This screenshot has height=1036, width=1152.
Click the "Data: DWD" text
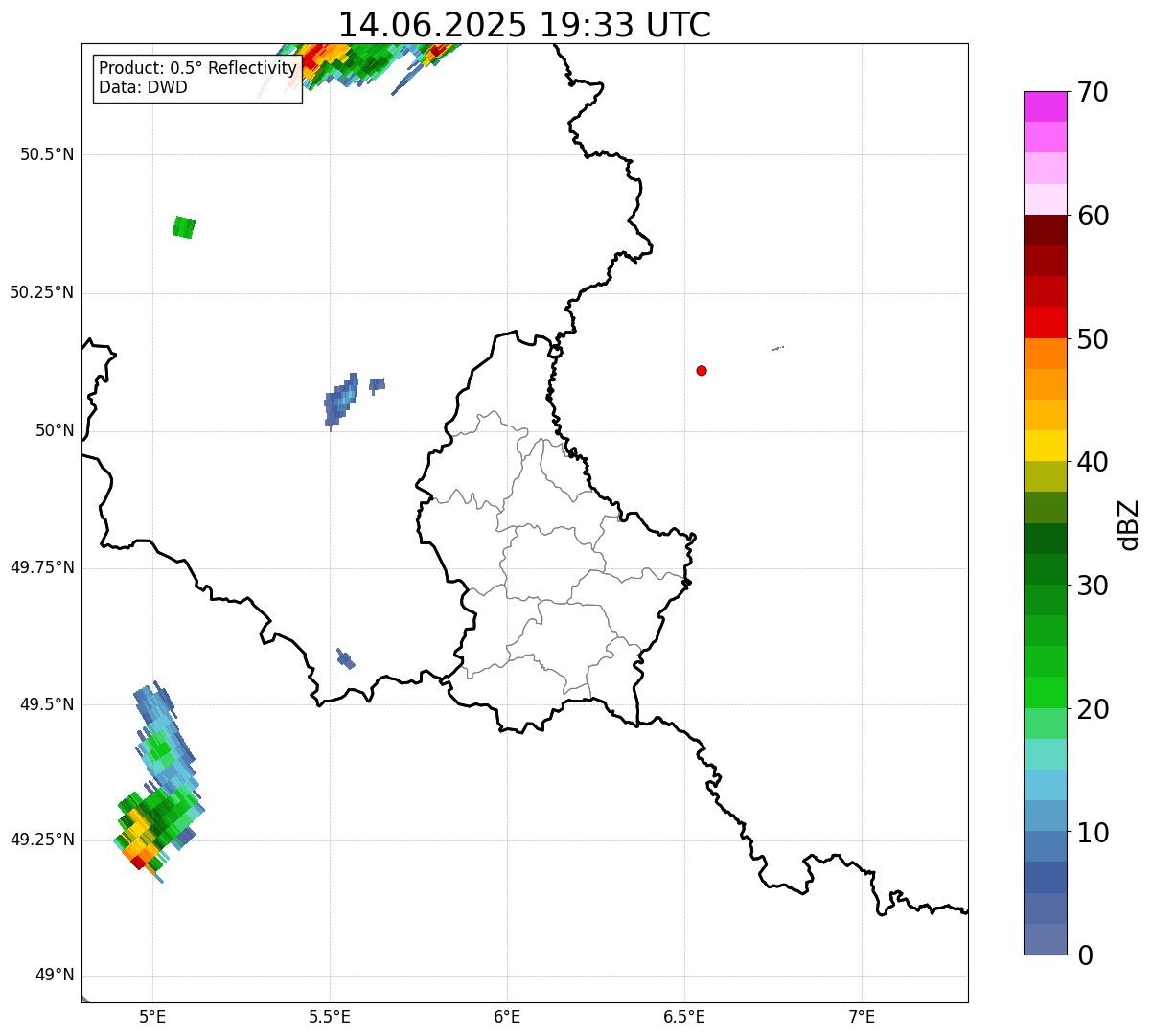click(143, 87)
